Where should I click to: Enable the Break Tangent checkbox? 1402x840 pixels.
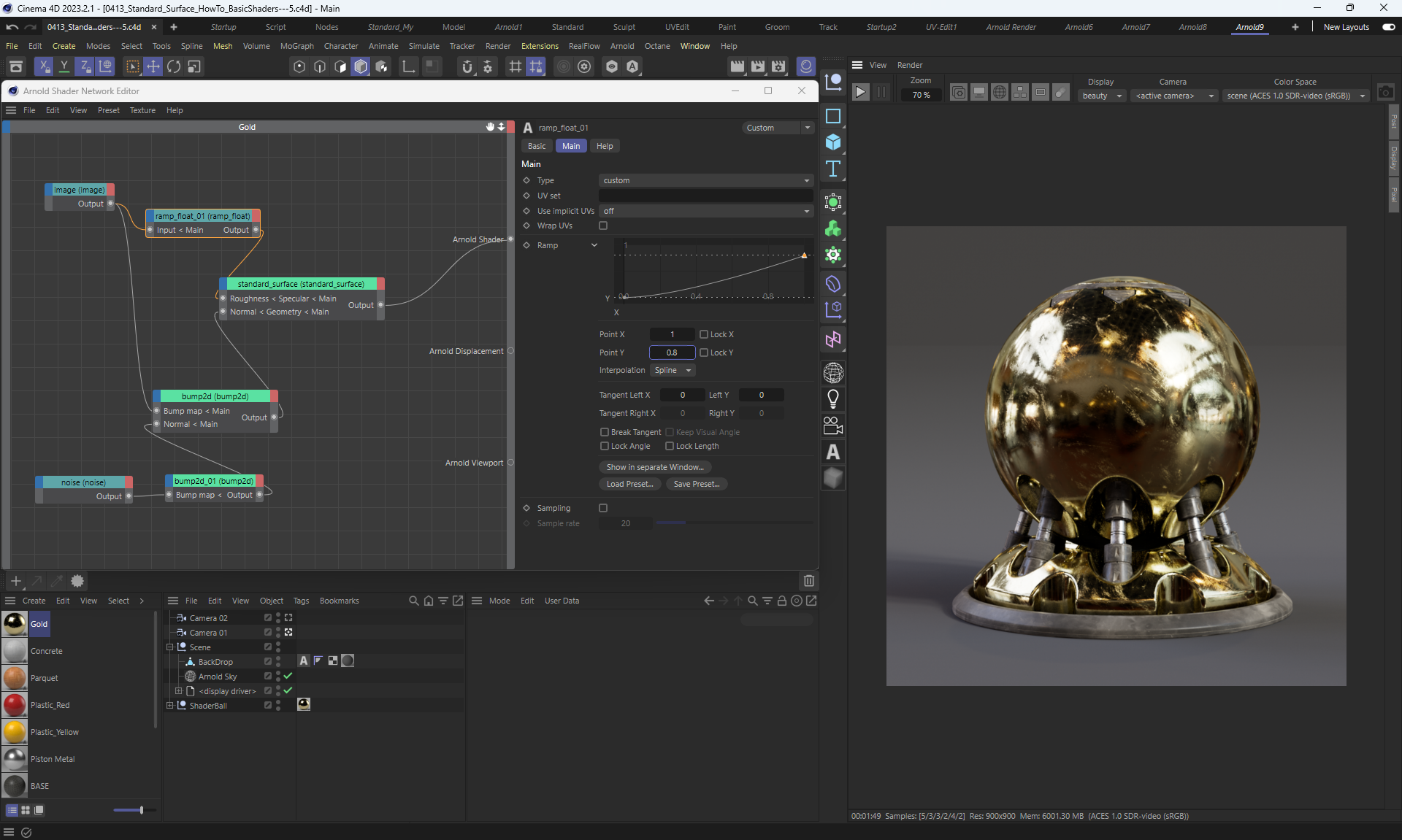(605, 432)
